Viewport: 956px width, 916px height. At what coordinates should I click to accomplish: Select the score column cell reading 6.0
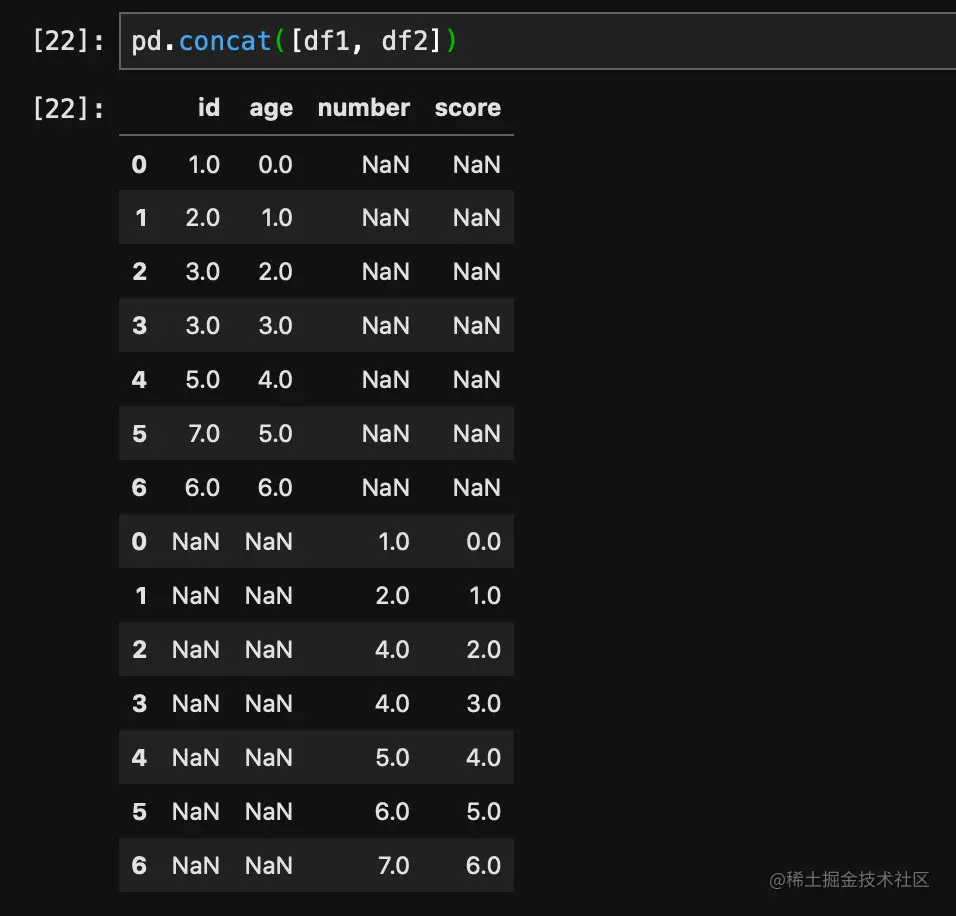483,865
